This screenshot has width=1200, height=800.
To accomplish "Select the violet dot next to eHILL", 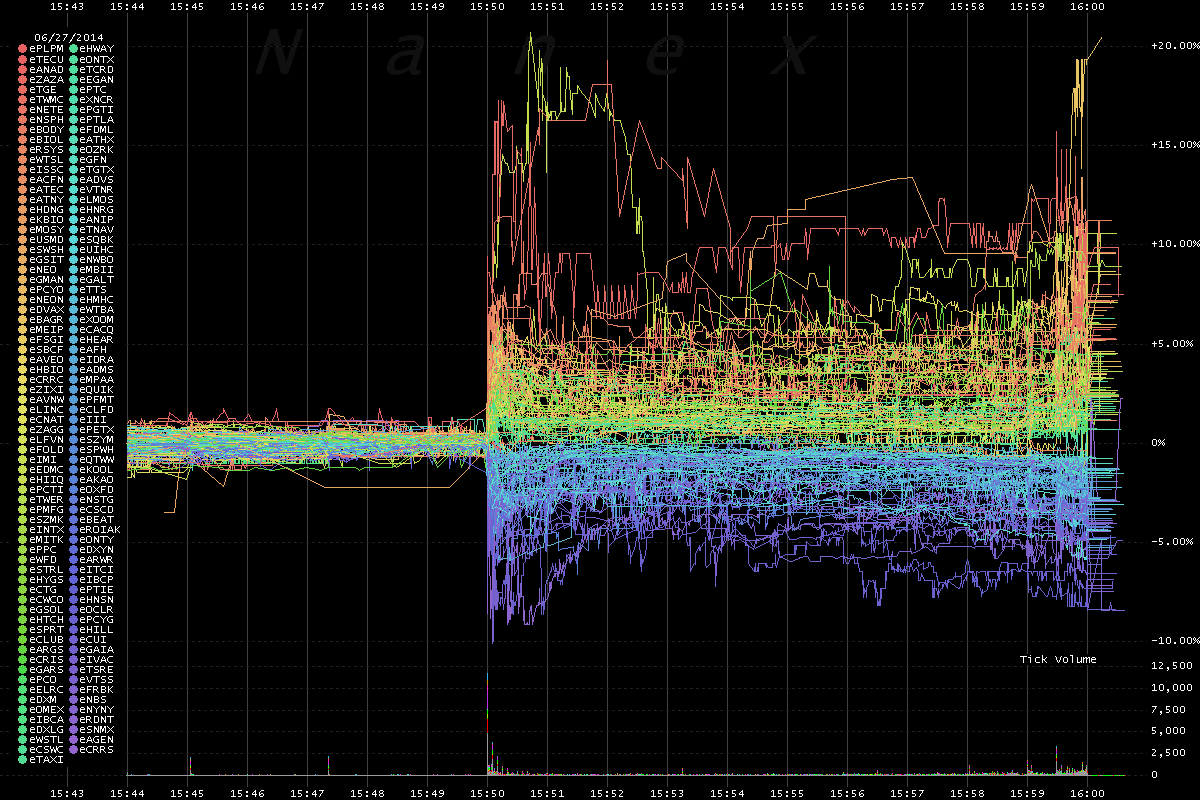I will click(x=73, y=629).
